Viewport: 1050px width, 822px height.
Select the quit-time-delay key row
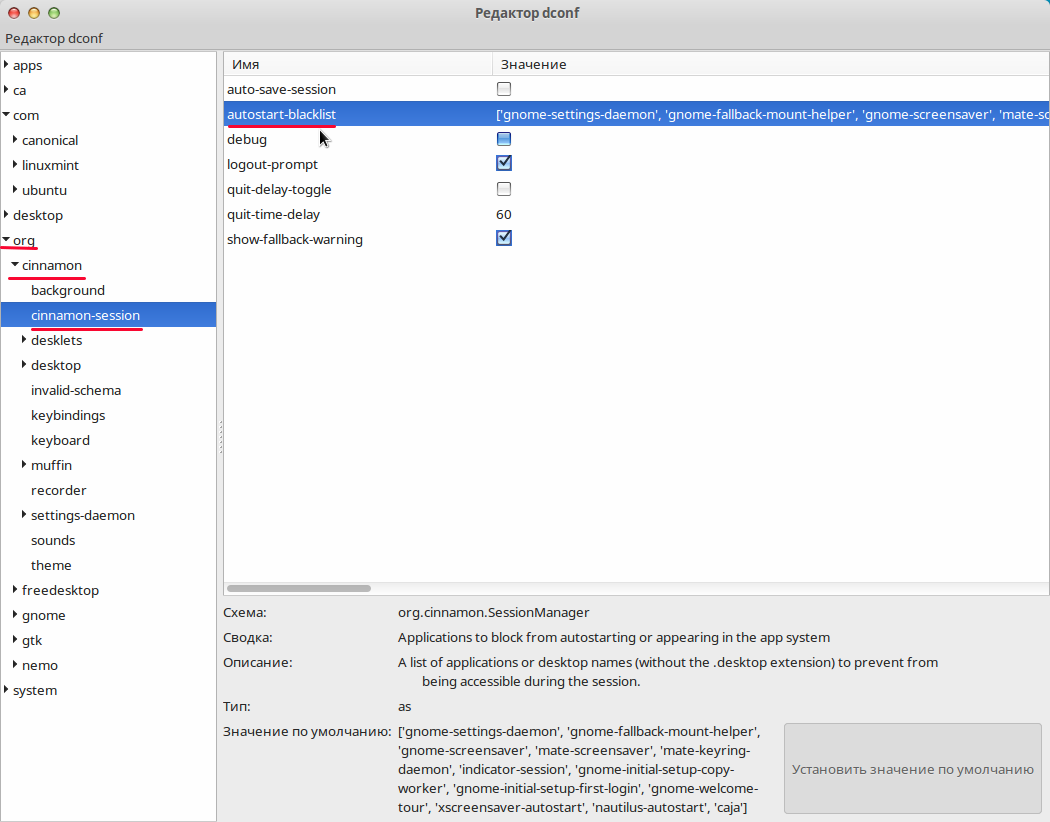point(636,215)
